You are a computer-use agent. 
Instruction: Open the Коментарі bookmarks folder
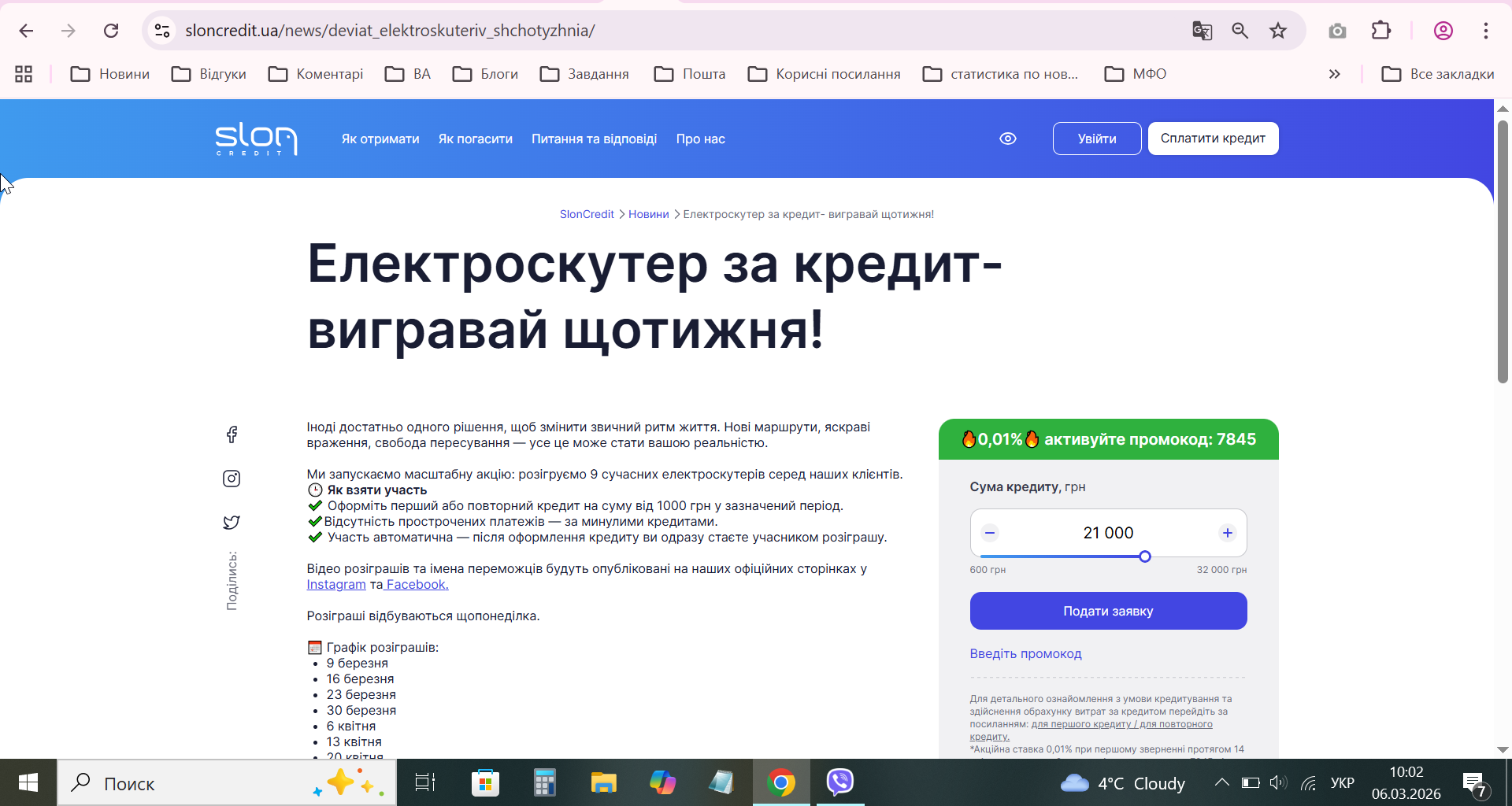[316, 74]
